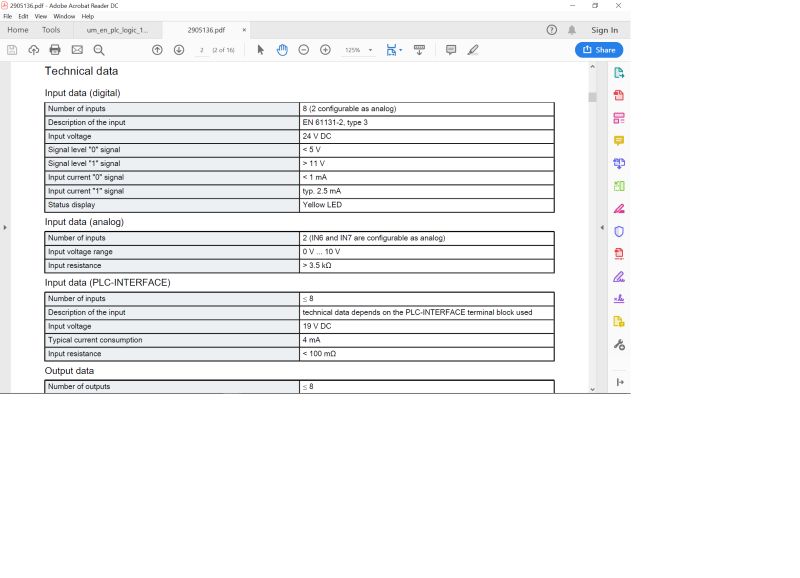This screenshot has height=578, width=800.
Task: Open the Help question mark icon
Action: tap(552, 30)
